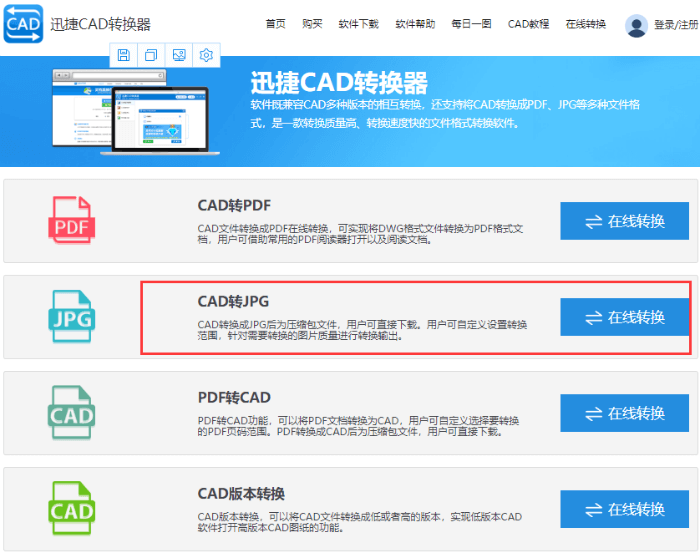
Task: Open the 购买 menu item
Action: [x=312, y=24]
